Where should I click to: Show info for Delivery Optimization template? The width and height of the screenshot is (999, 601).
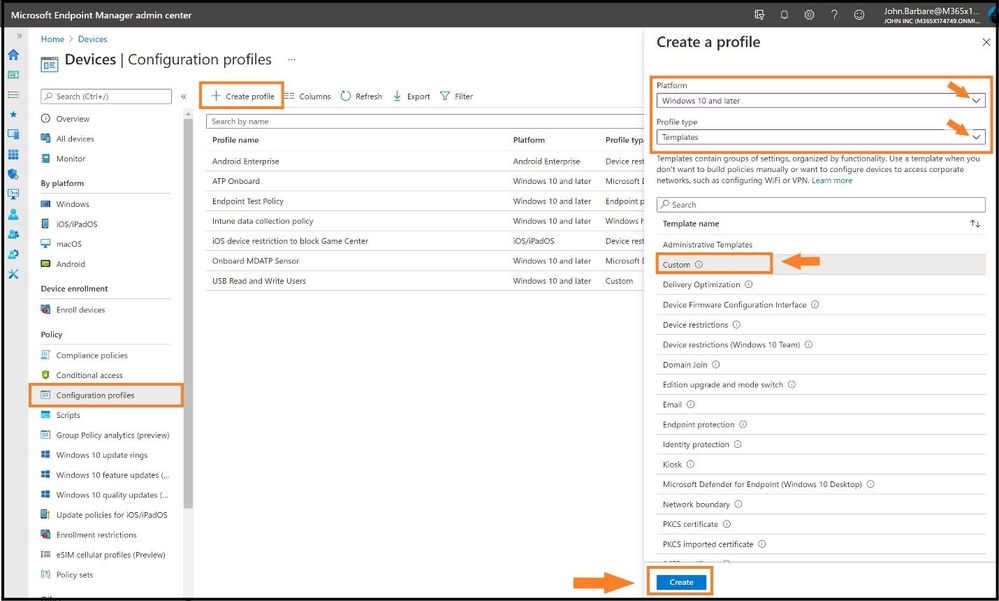click(x=749, y=284)
